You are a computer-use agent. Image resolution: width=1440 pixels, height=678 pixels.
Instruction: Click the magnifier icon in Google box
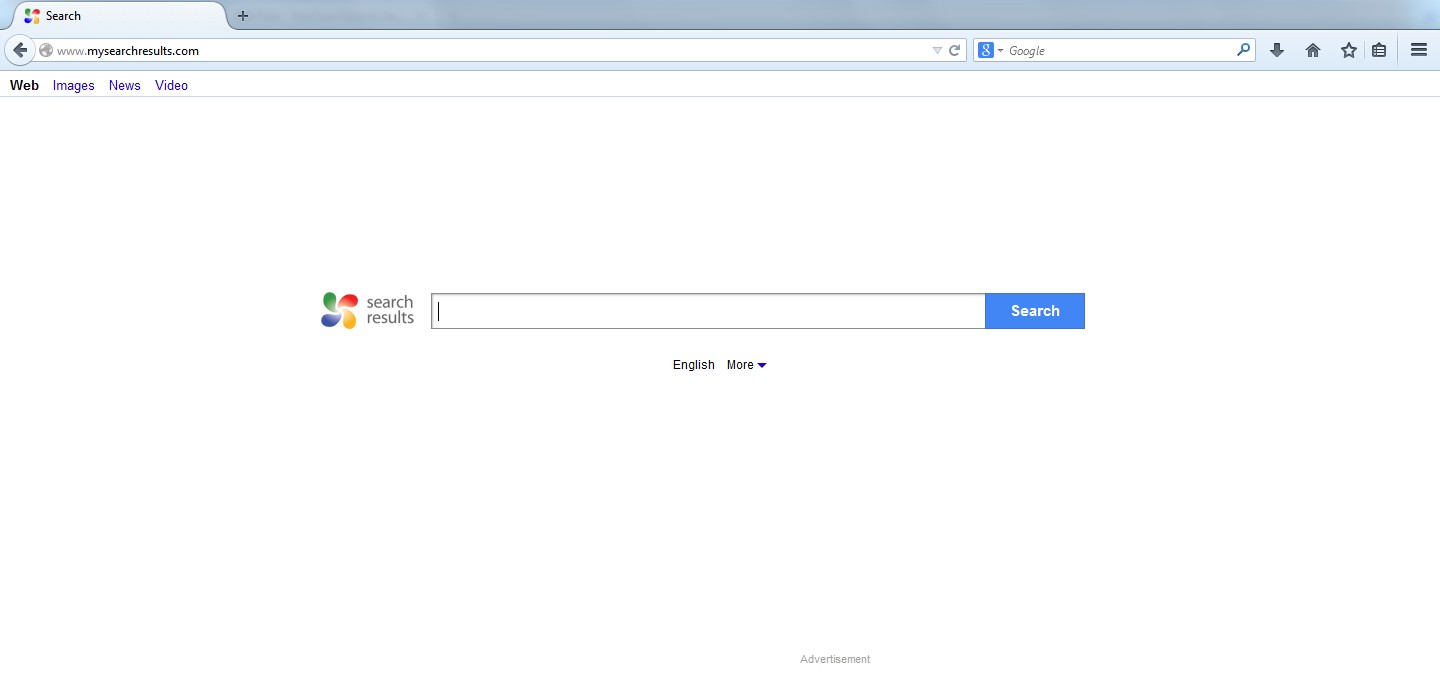click(x=1243, y=49)
